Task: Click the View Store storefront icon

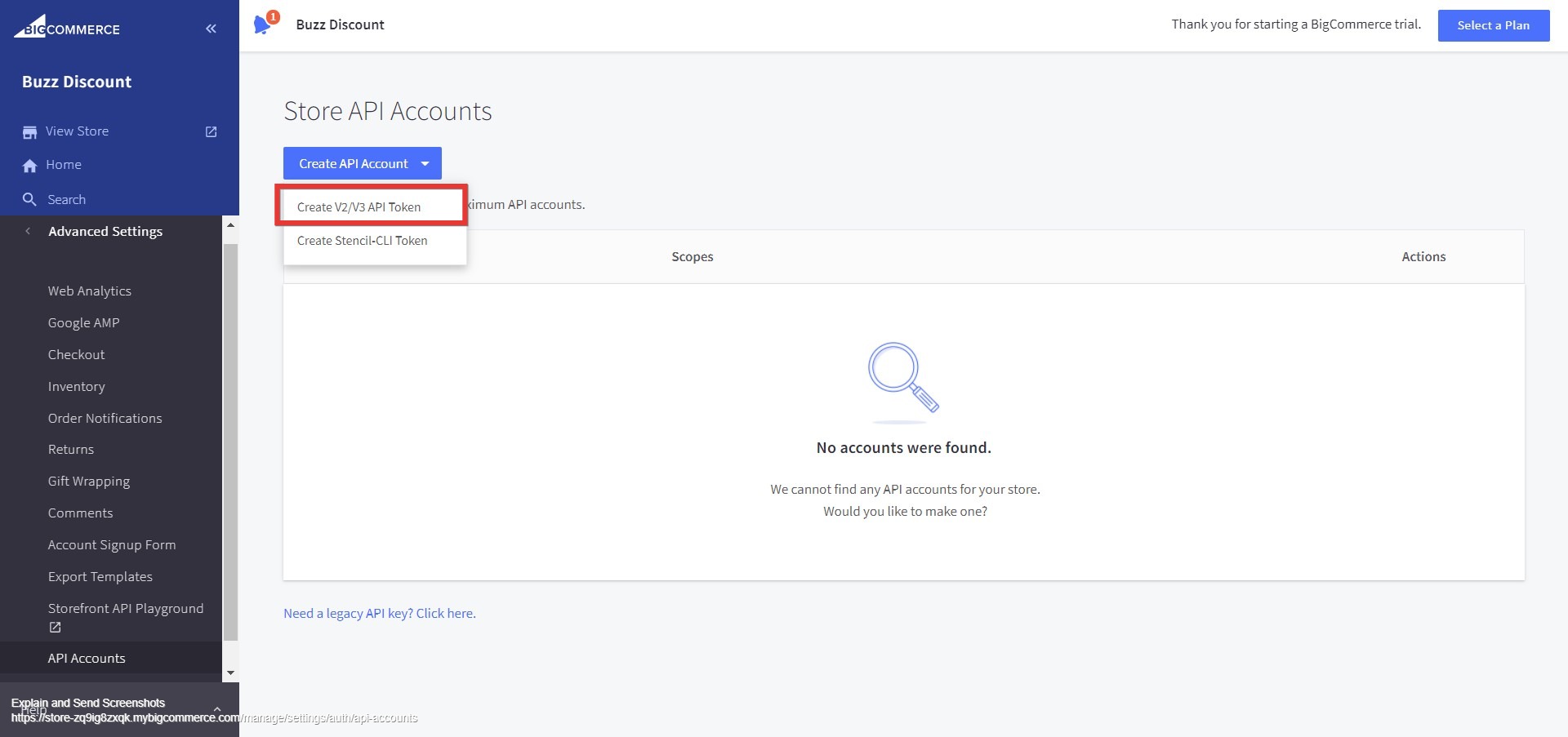Action: tap(29, 132)
